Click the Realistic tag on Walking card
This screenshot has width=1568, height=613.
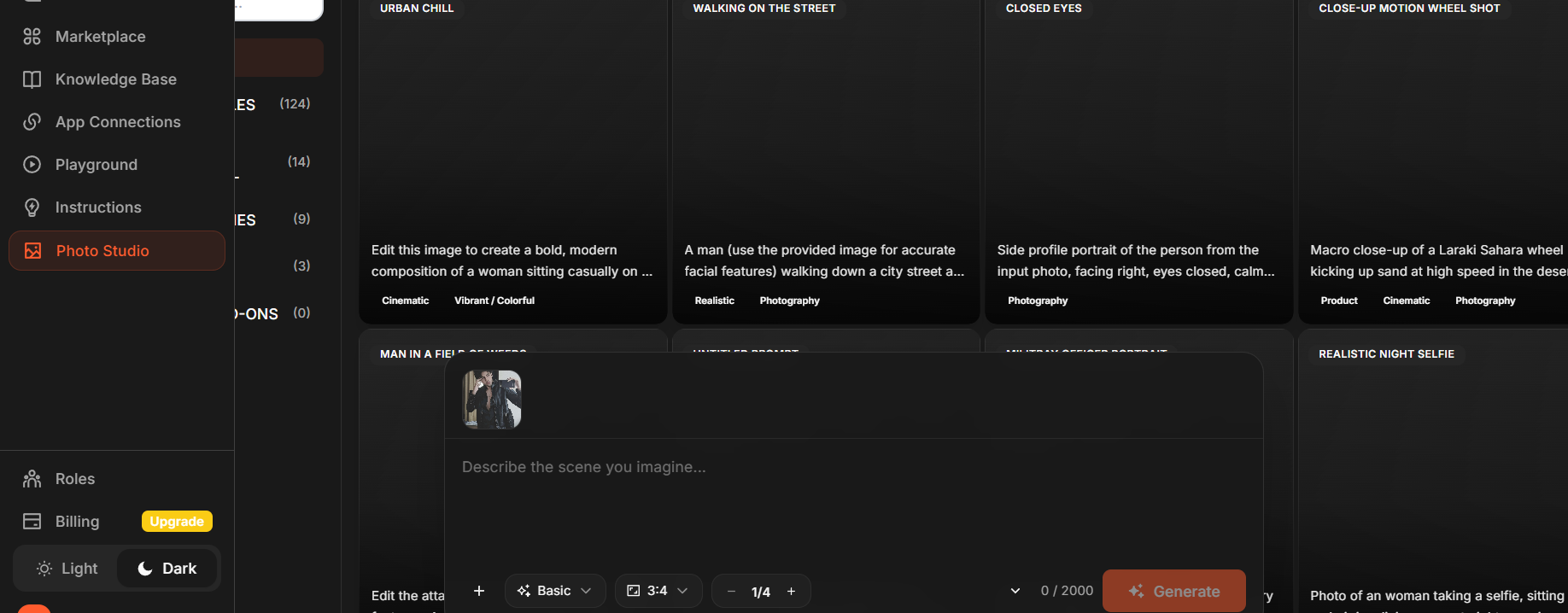715,301
